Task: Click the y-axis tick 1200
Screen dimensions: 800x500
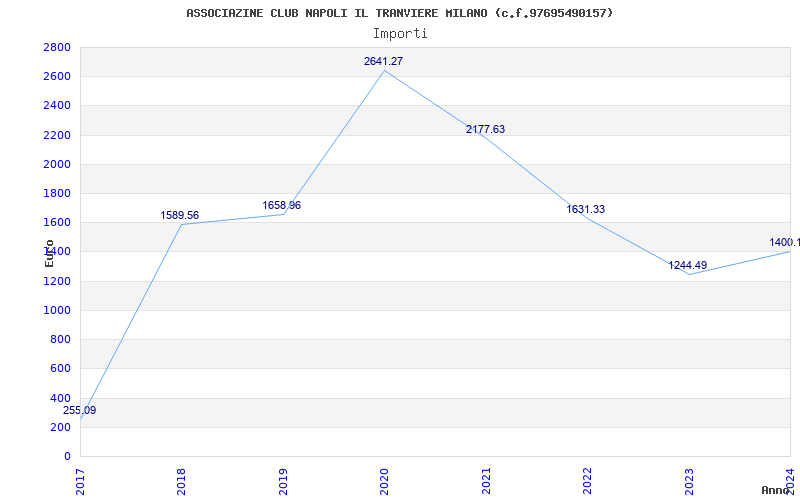Action: tap(57, 281)
